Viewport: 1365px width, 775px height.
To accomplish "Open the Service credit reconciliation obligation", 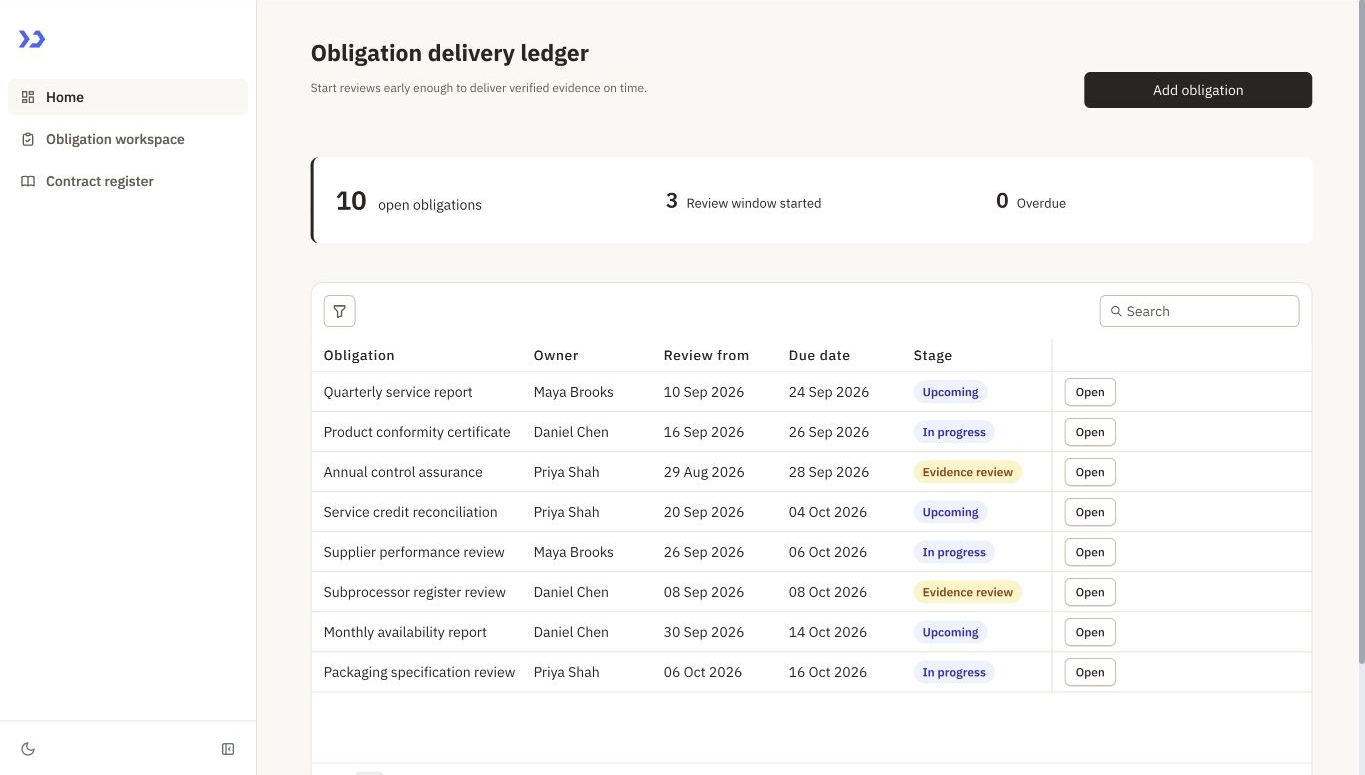I will (1090, 512).
